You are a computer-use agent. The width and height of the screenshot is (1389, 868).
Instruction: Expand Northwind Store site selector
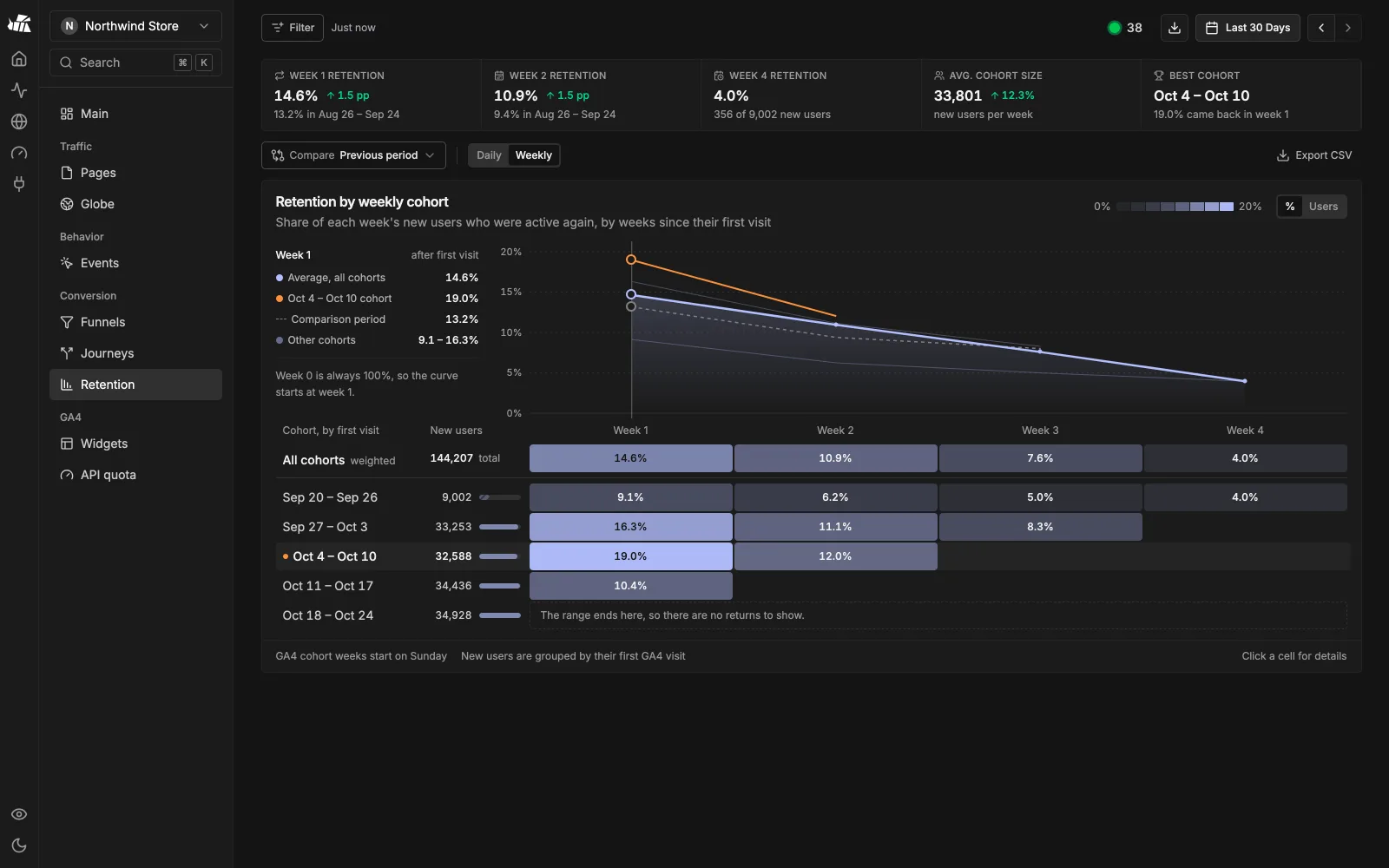(135, 26)
